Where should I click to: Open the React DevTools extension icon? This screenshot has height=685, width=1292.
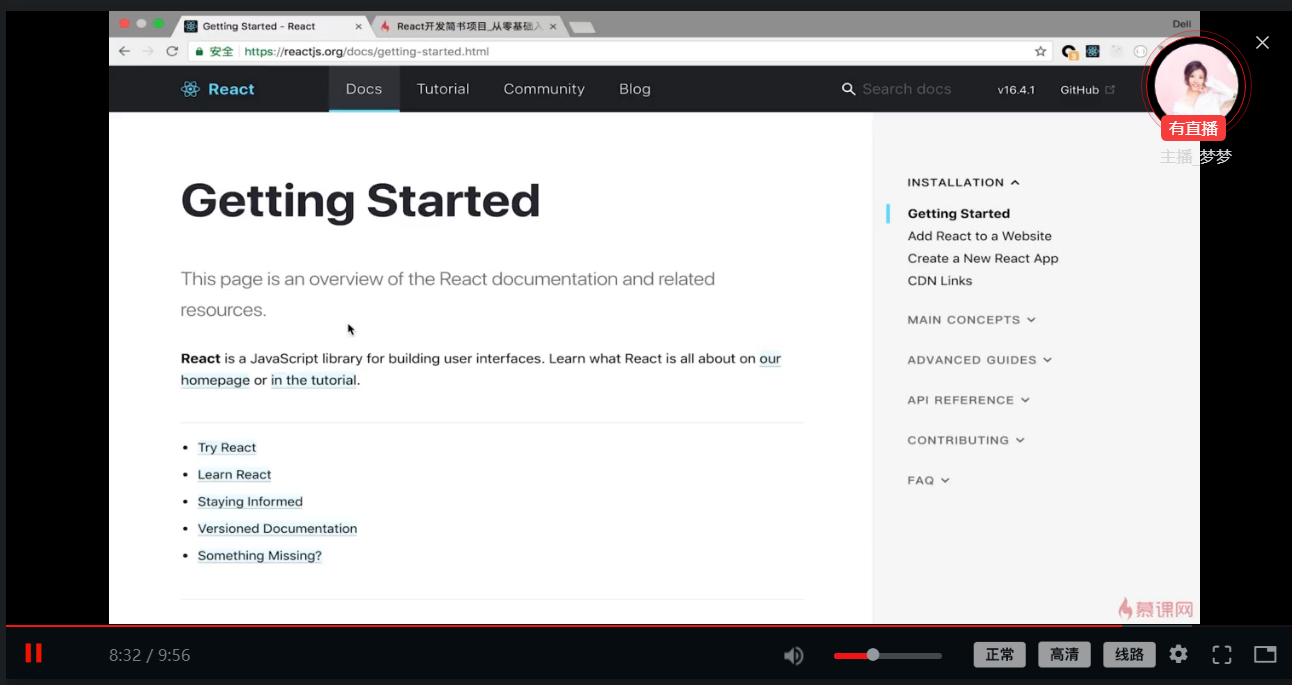(1092, 50)
